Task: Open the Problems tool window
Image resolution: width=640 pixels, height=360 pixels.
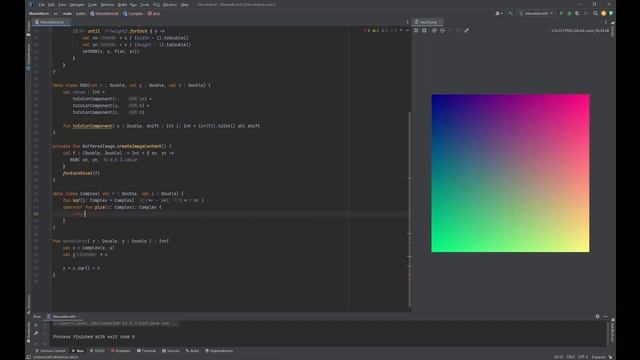Action: pos(121,351)
